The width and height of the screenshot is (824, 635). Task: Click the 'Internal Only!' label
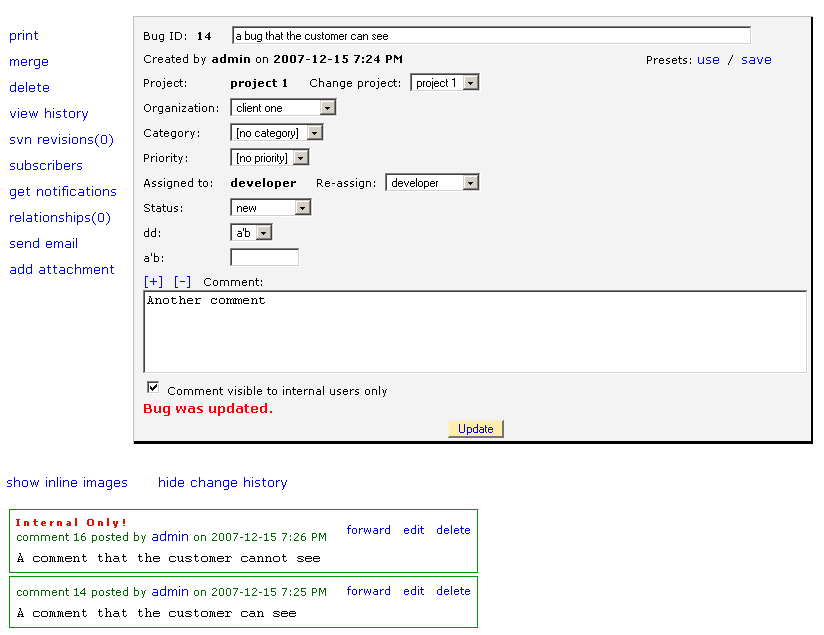coord(71,523)
